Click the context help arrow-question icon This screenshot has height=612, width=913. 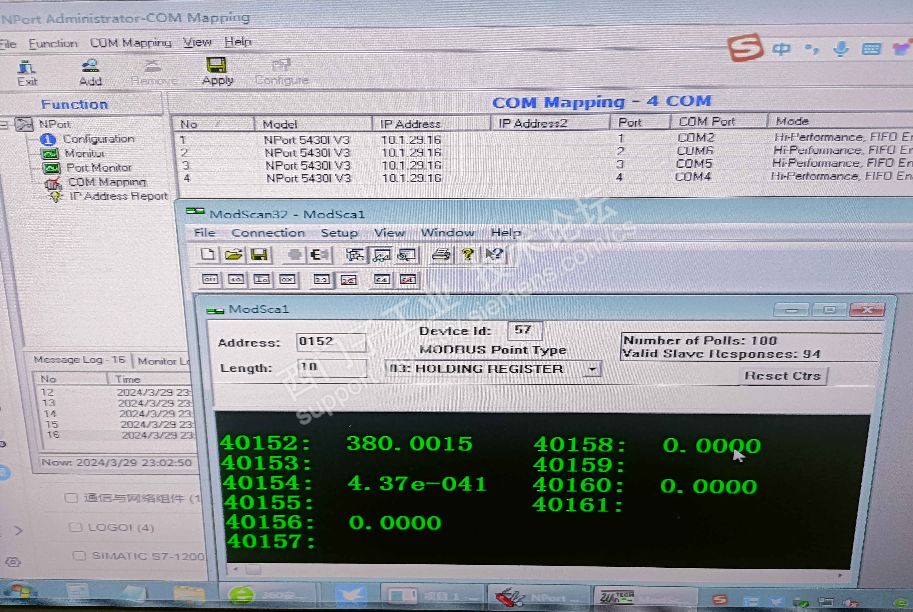[x=494, y=254]
